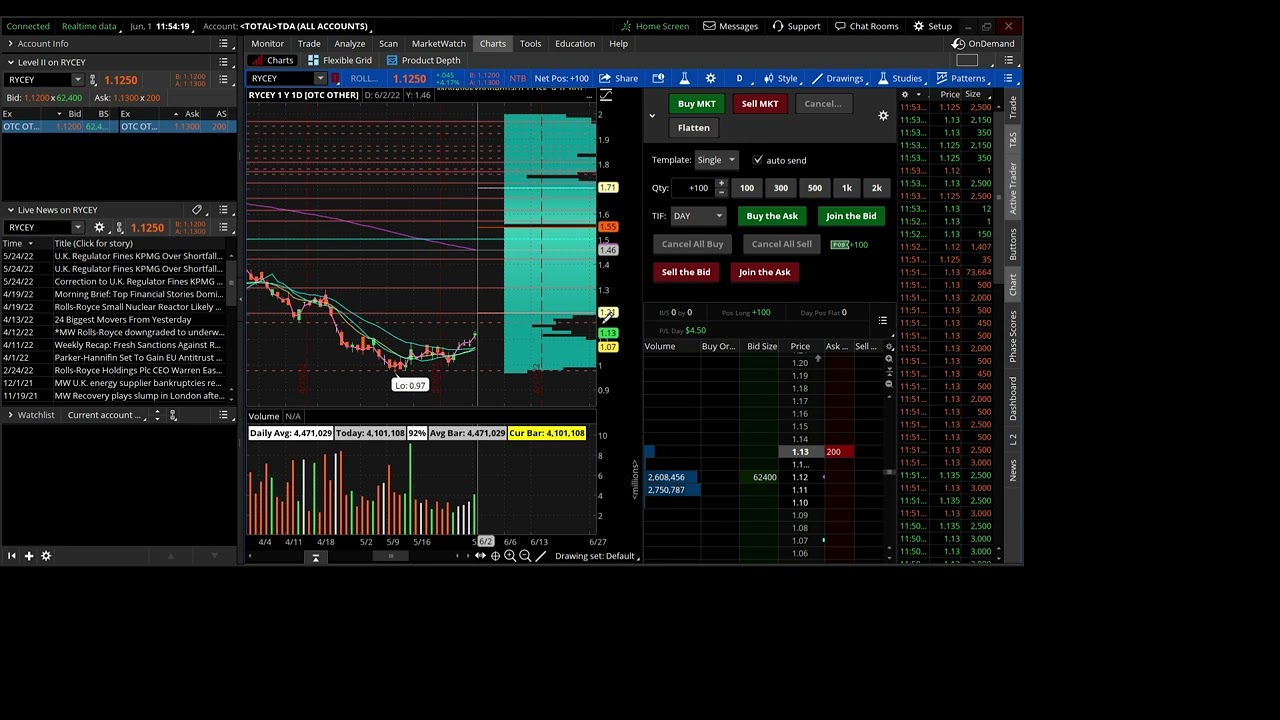Launch OnDemand mode
Screen dimensions: 1280x720
click(983, 44)
